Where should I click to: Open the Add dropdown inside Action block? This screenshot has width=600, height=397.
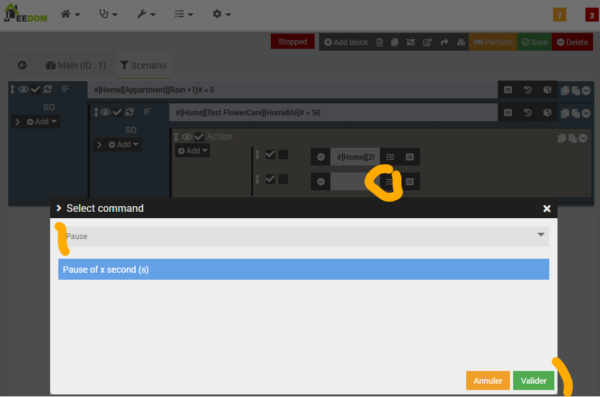192,151
